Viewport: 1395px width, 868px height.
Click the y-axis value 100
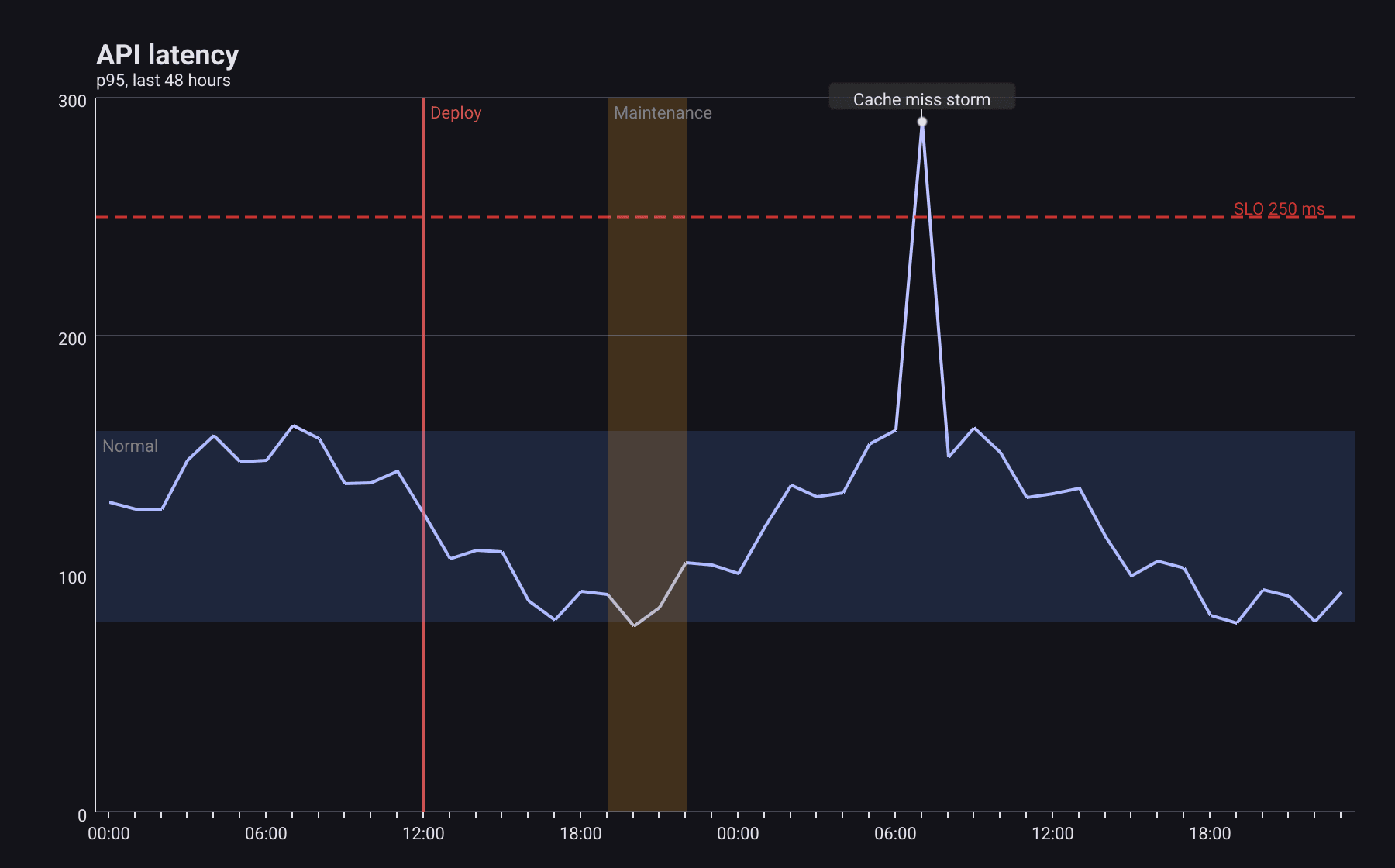[72, 578]
